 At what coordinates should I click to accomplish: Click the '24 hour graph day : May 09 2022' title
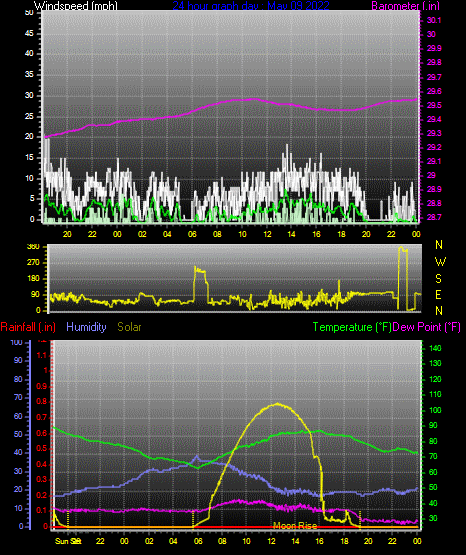pos(251,5)
